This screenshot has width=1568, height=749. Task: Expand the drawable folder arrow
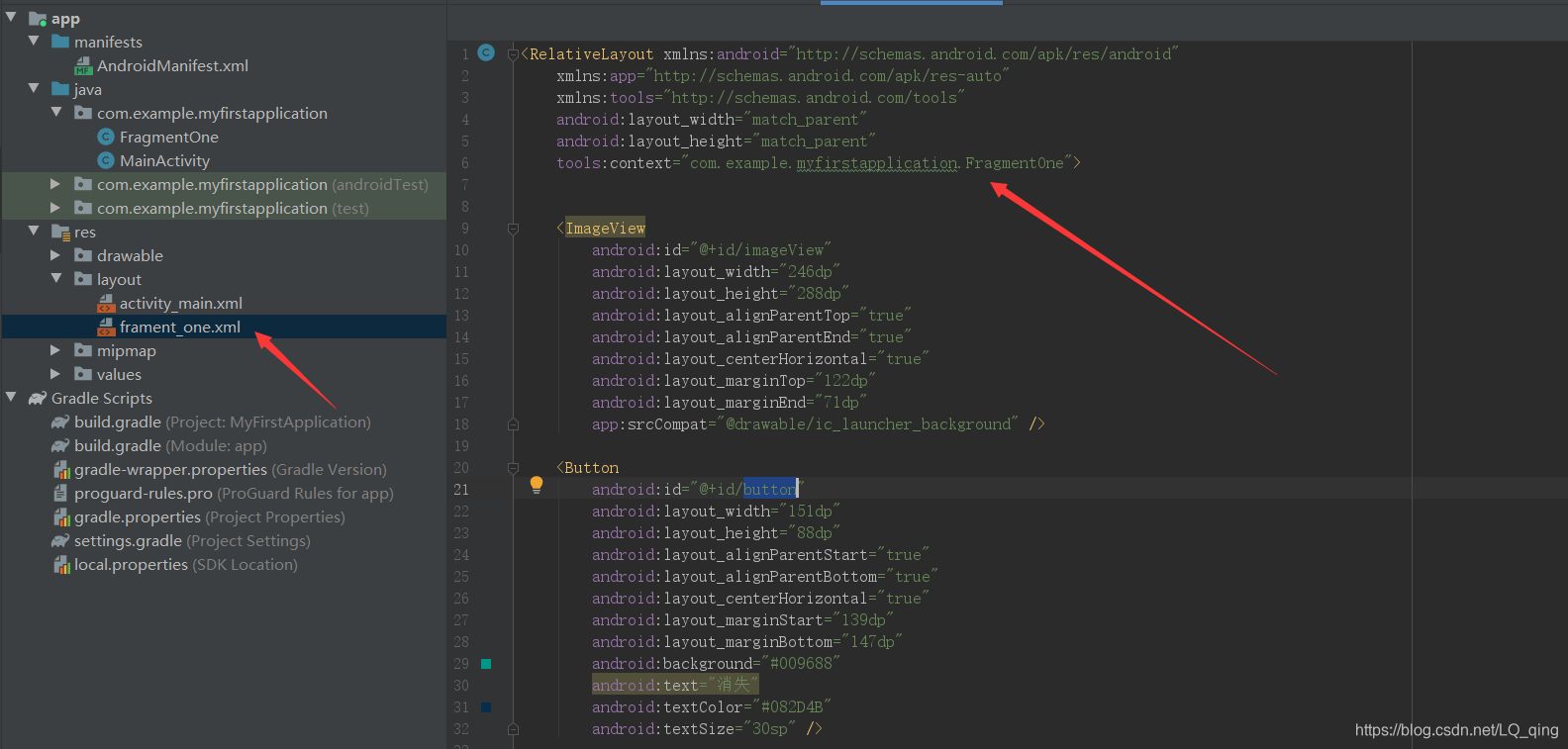tap(55, 255)
